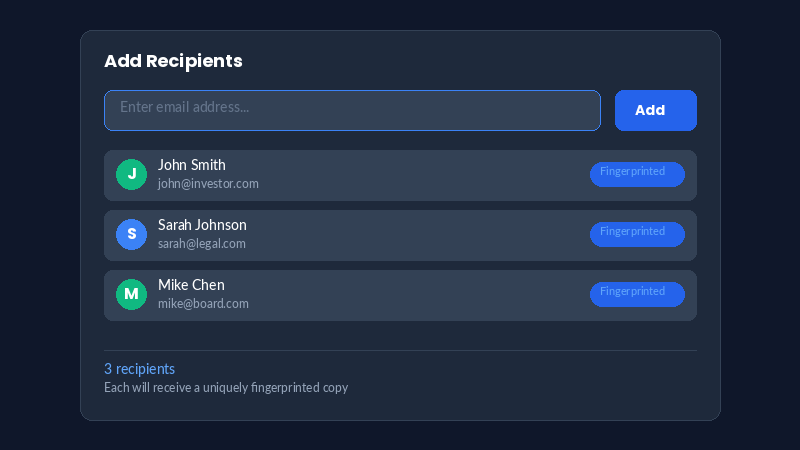The height and width of the screenshot is (450, 800).
Task: Click John Smith's green J avatar
Action: (132, 175)
